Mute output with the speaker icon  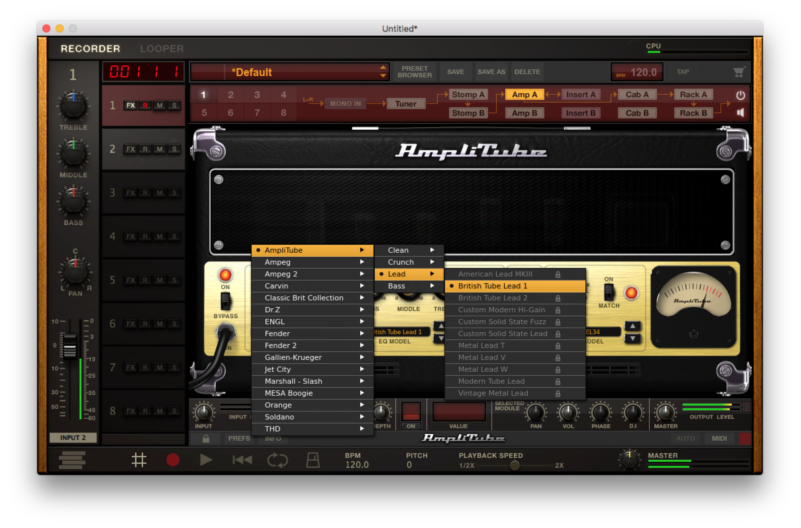740,112
